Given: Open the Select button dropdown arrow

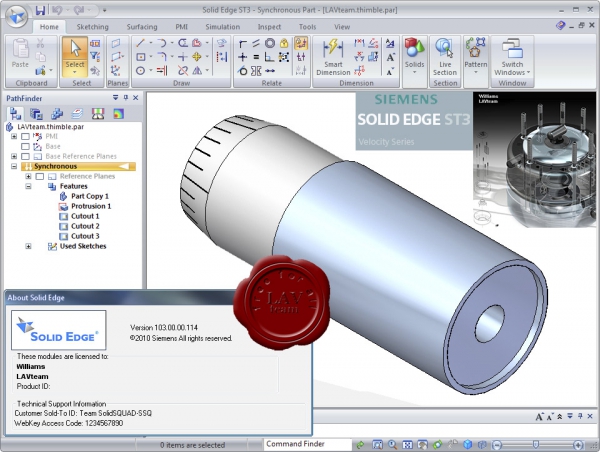Looking at the screenshot, I should [x=75, y=72].
